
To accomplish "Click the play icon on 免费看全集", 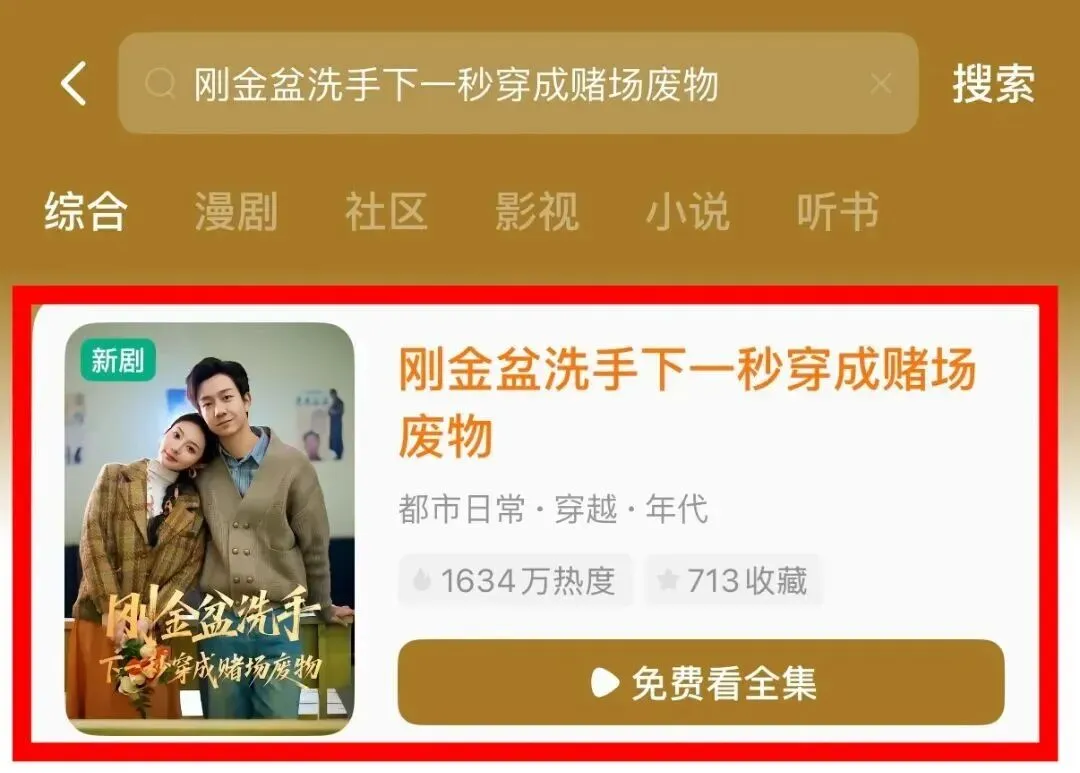I will pos(604,683).
